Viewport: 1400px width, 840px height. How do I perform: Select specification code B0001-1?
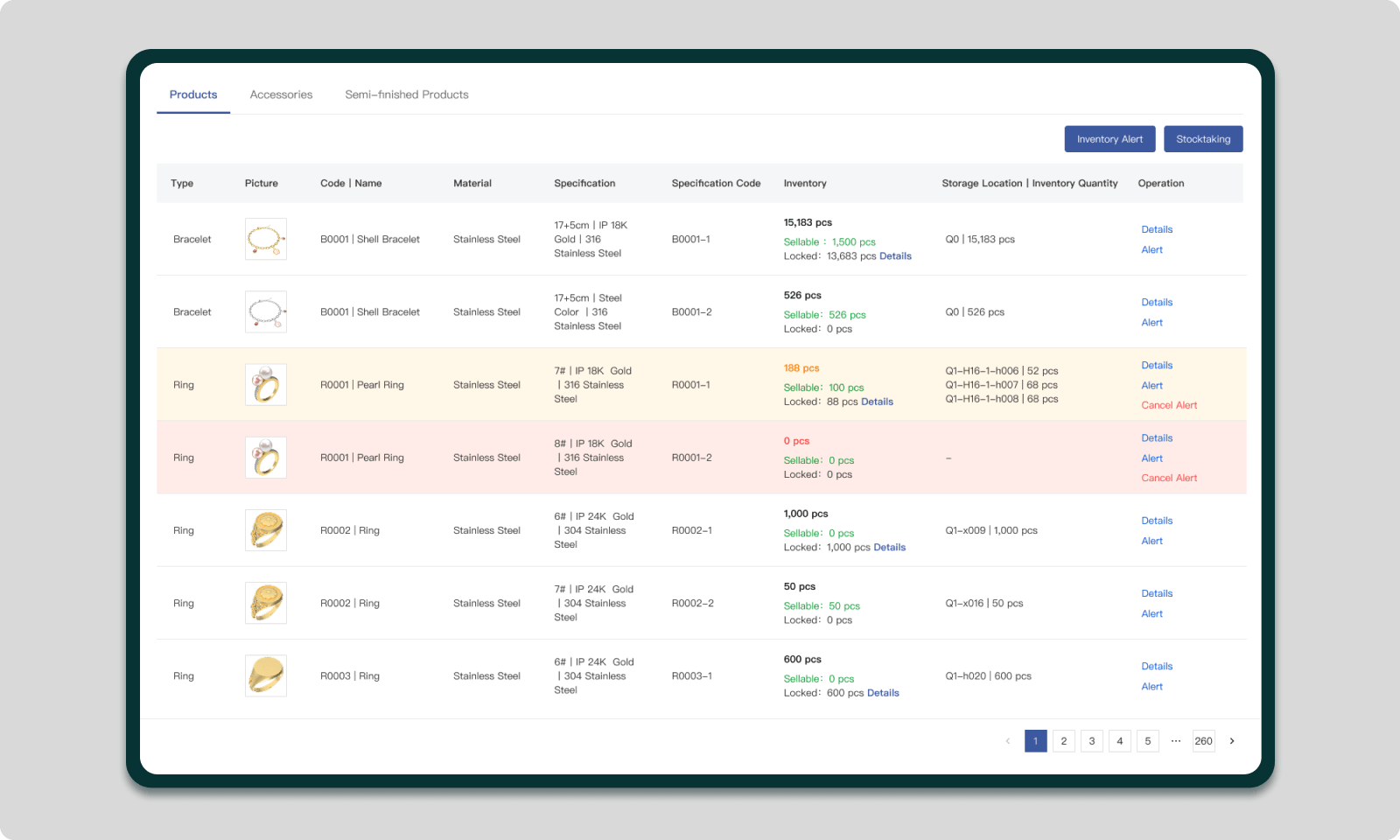pyautogui.click(x=690, y=239)
